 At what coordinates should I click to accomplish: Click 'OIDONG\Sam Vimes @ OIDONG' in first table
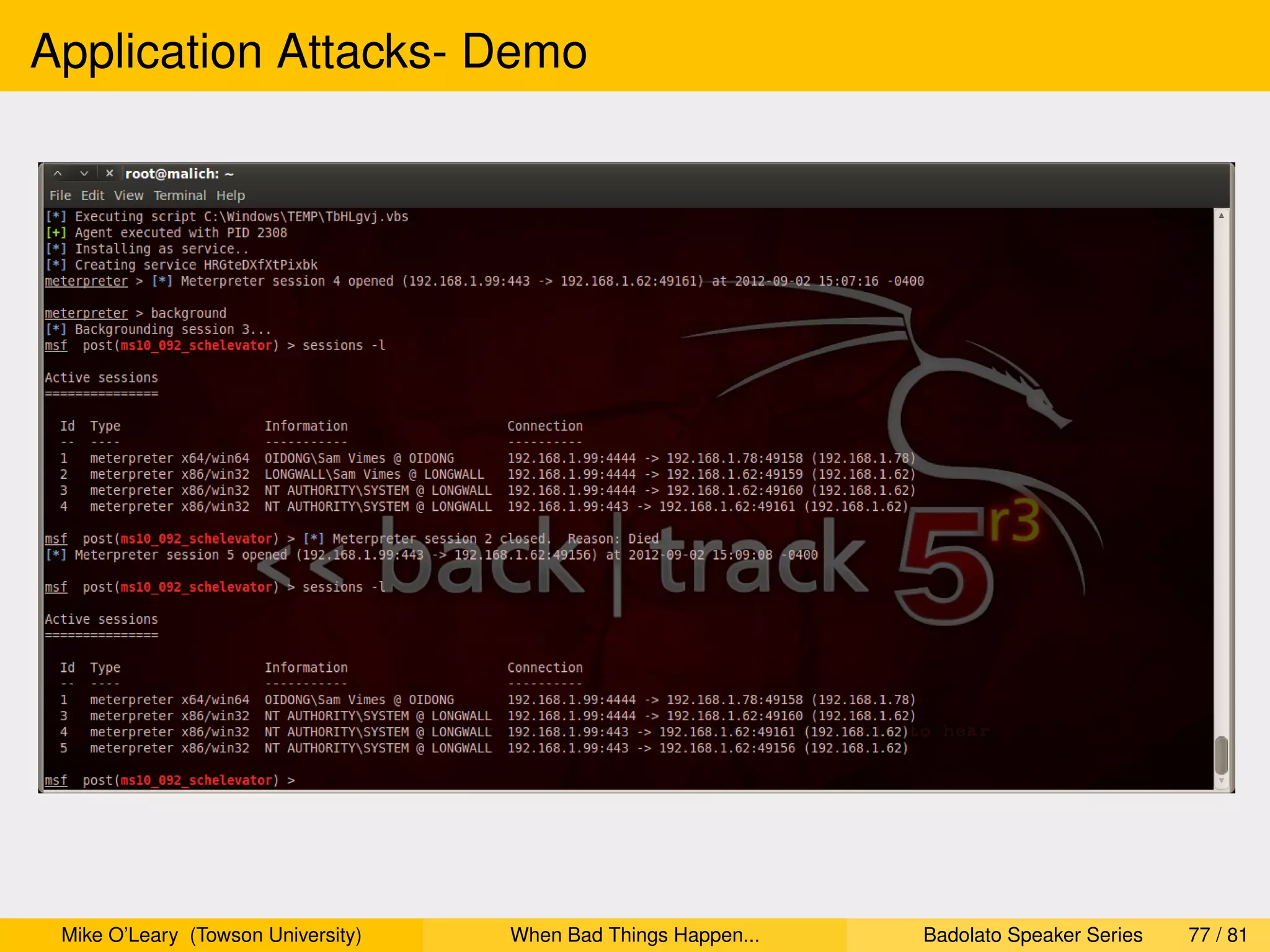(359, 459)
